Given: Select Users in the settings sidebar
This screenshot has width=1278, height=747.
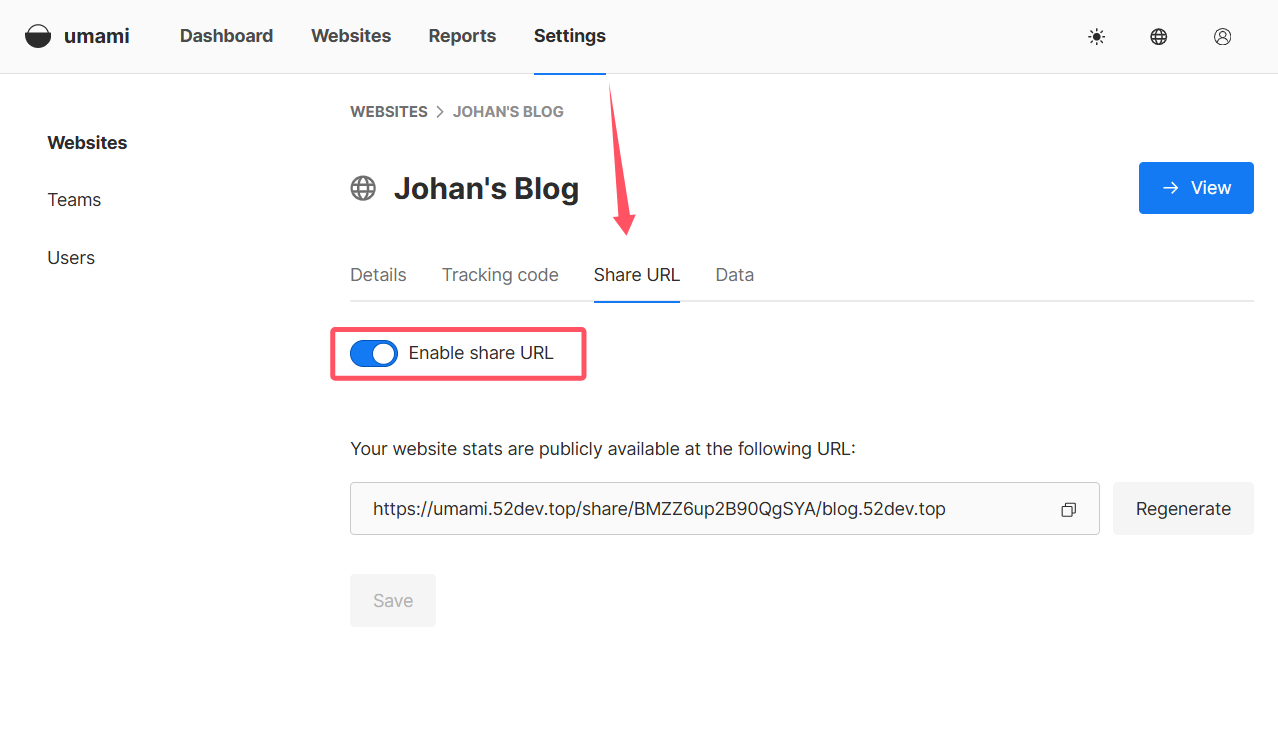Looking at the screenshot, I should (x=71, y=258).
